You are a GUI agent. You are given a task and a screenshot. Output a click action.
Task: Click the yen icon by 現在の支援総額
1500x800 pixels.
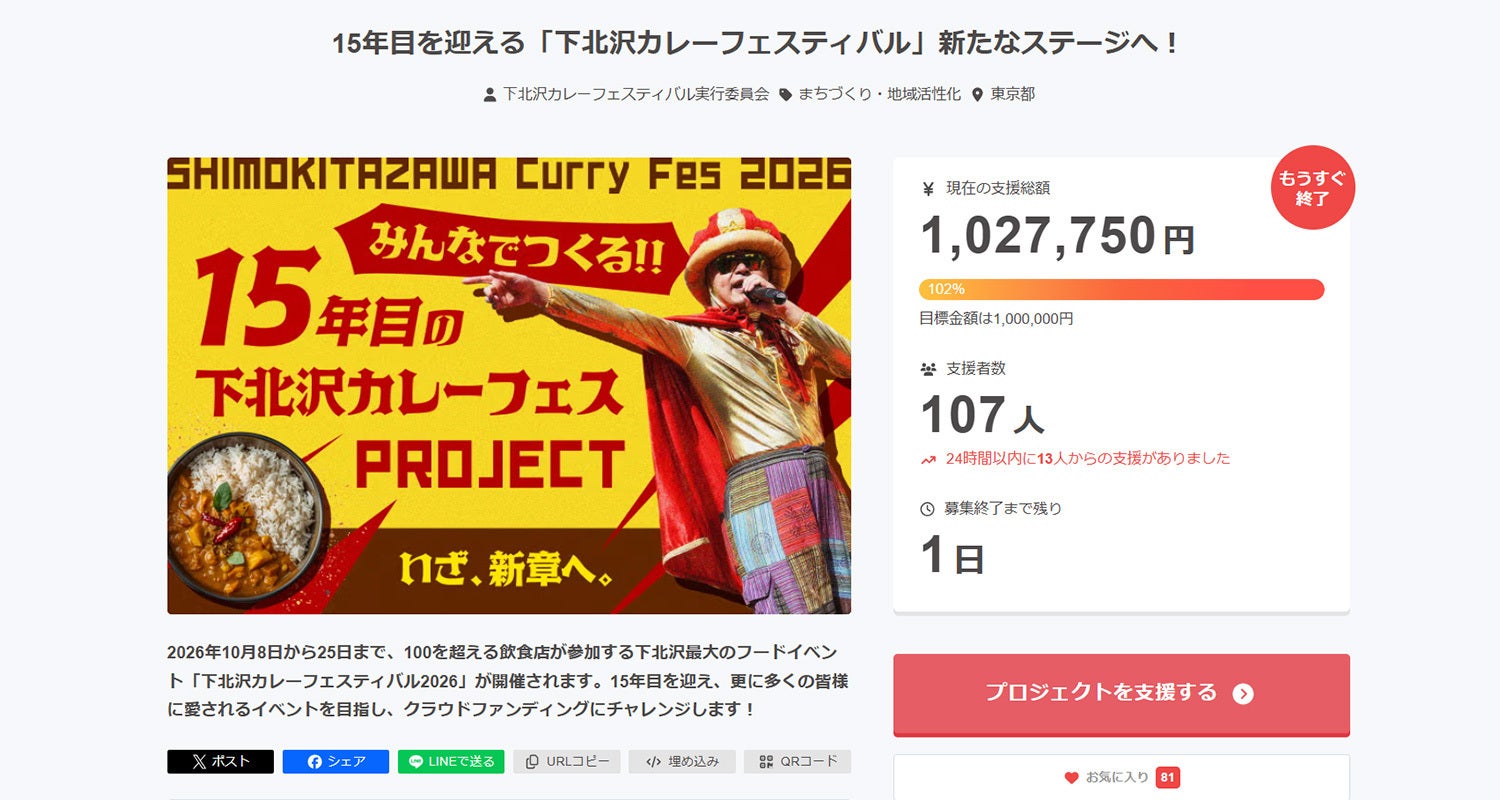tap(927, 188)
